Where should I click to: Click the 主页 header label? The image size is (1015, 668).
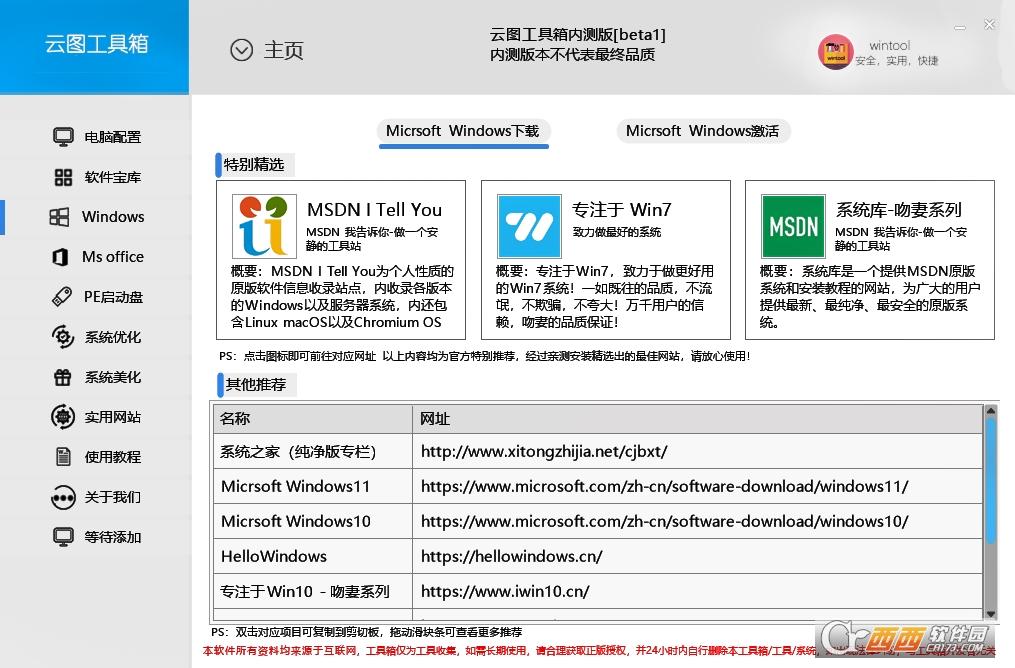coord(284,50)
